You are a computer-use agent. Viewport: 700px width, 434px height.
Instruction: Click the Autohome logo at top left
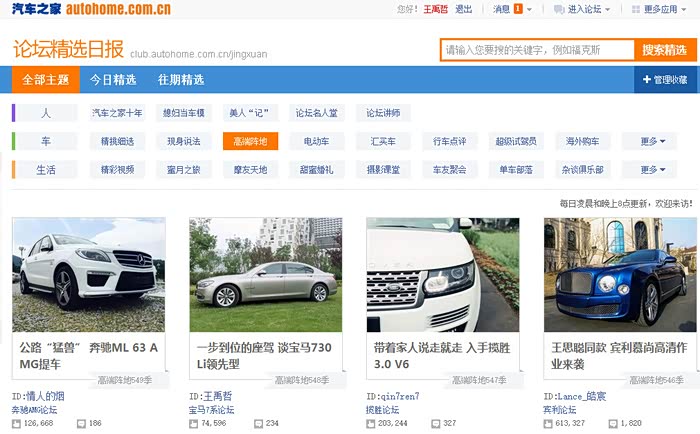click(x=91, y=10)
